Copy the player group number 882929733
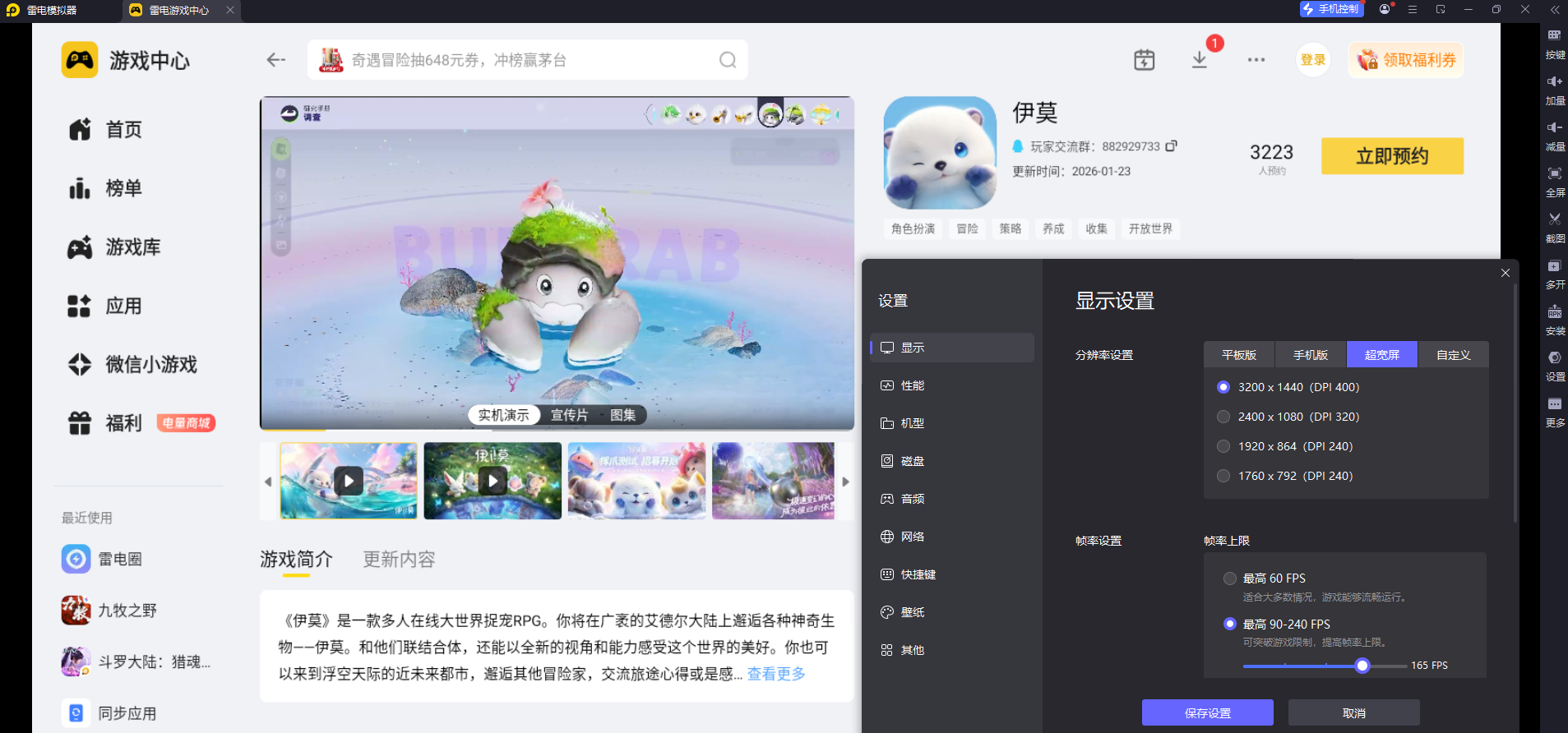The width and height of the screenshot is (1568, 733). tap(1172, 146)
